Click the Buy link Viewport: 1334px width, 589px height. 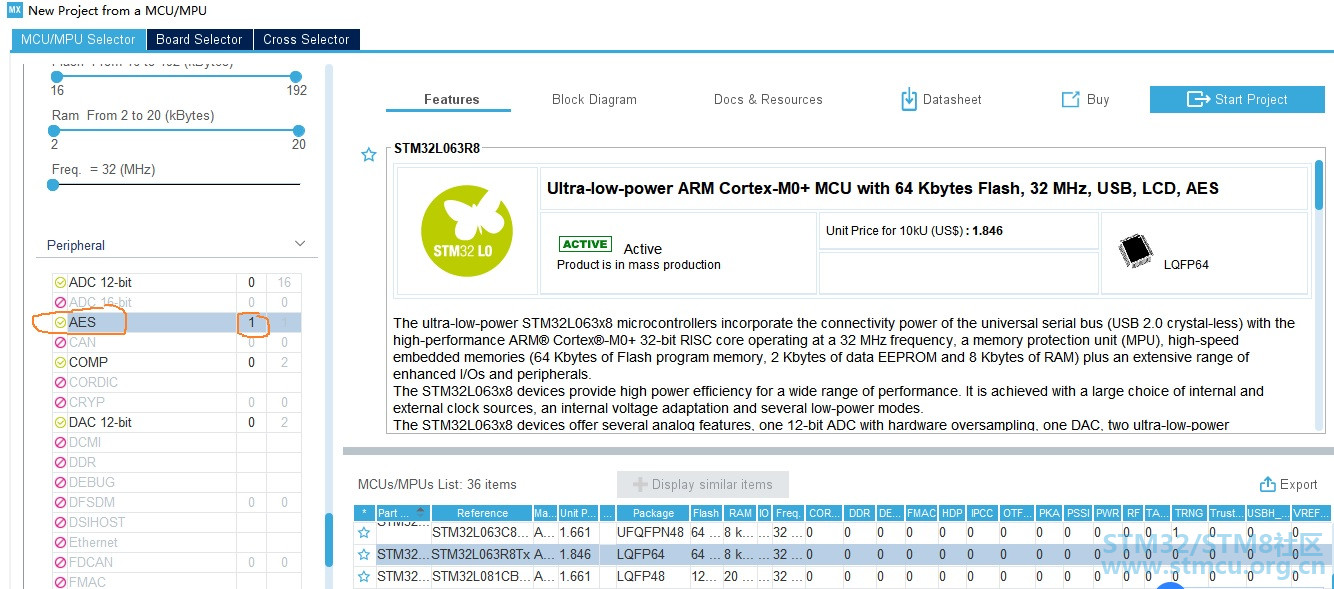(1098, 99)
